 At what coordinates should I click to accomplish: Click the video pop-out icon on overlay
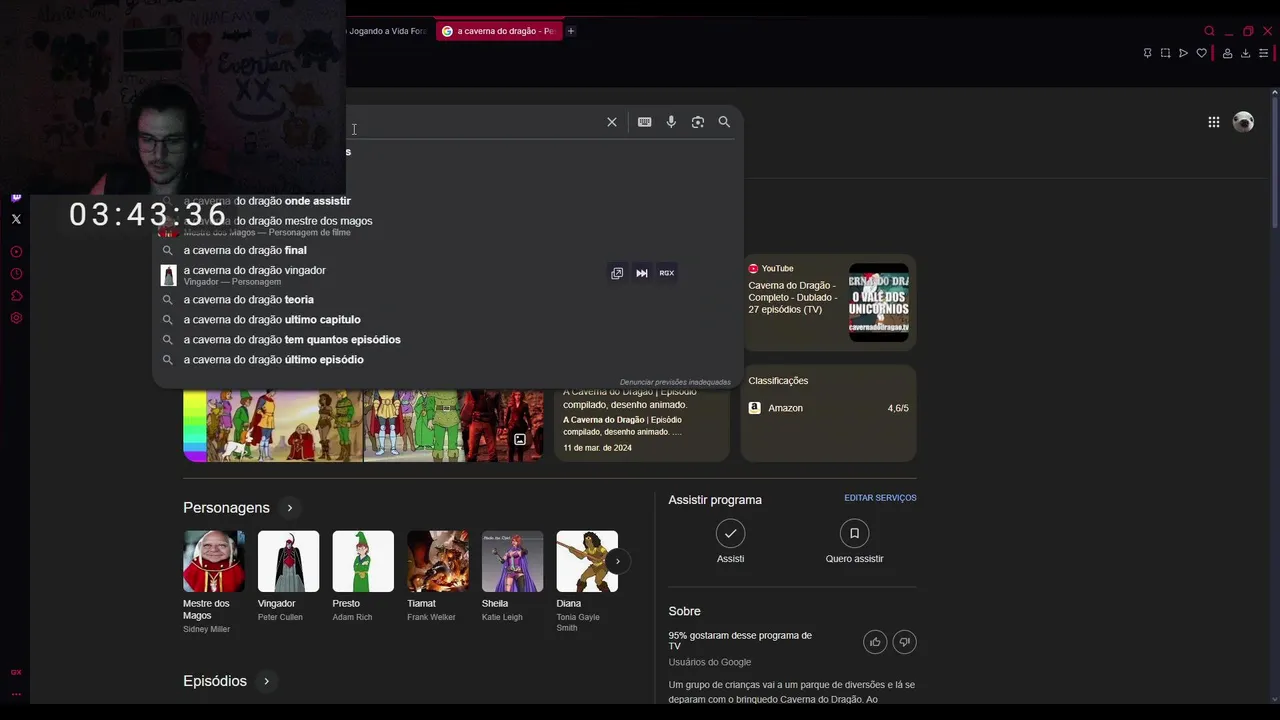tap(617, 273)
